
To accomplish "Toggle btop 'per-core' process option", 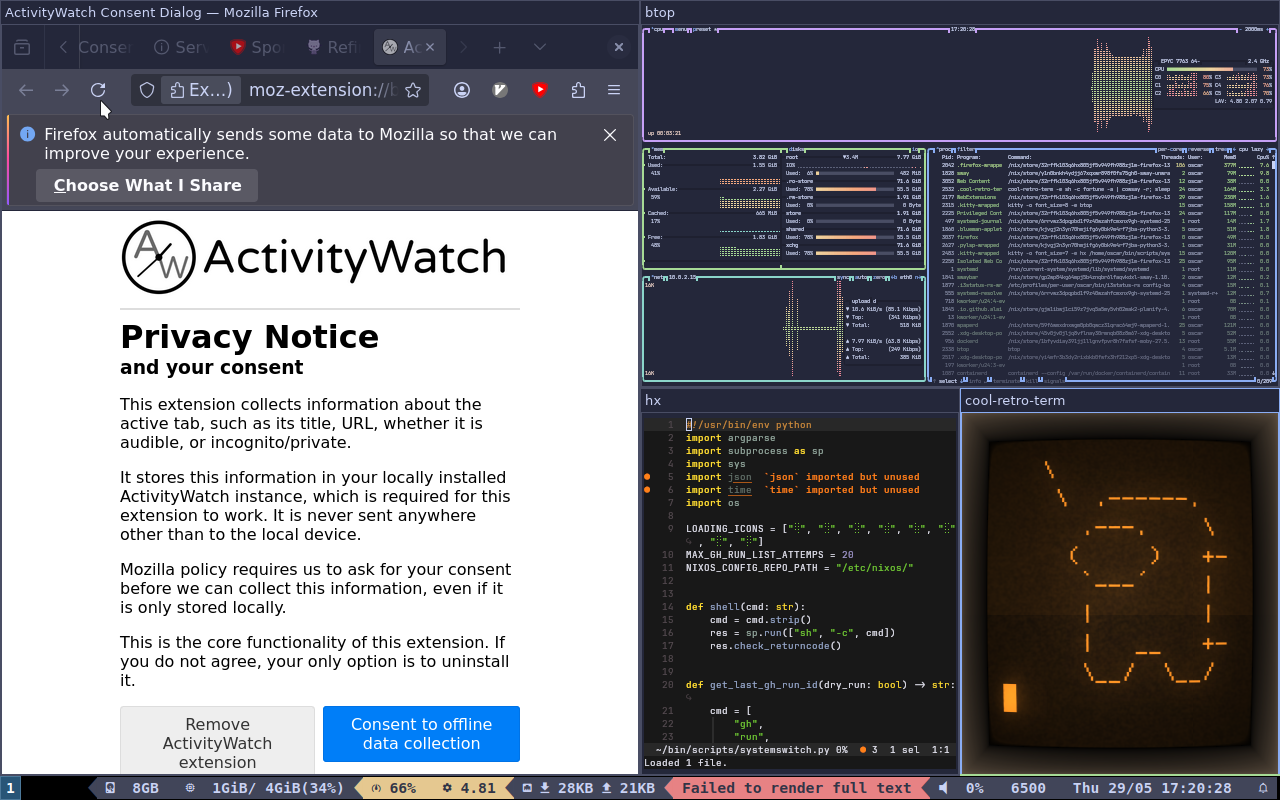I will point(1169,149).
